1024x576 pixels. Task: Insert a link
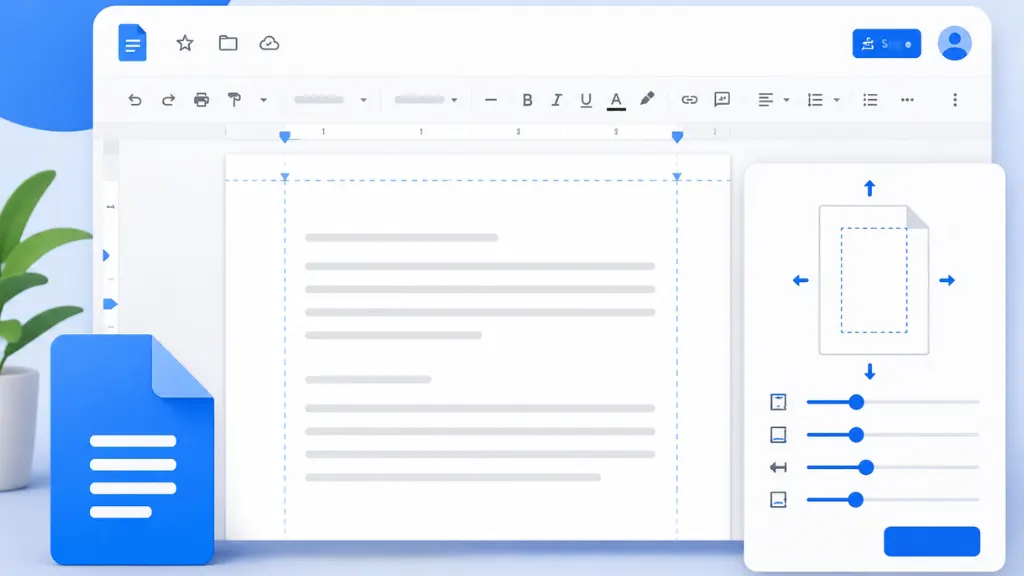(x=689, y=100)
